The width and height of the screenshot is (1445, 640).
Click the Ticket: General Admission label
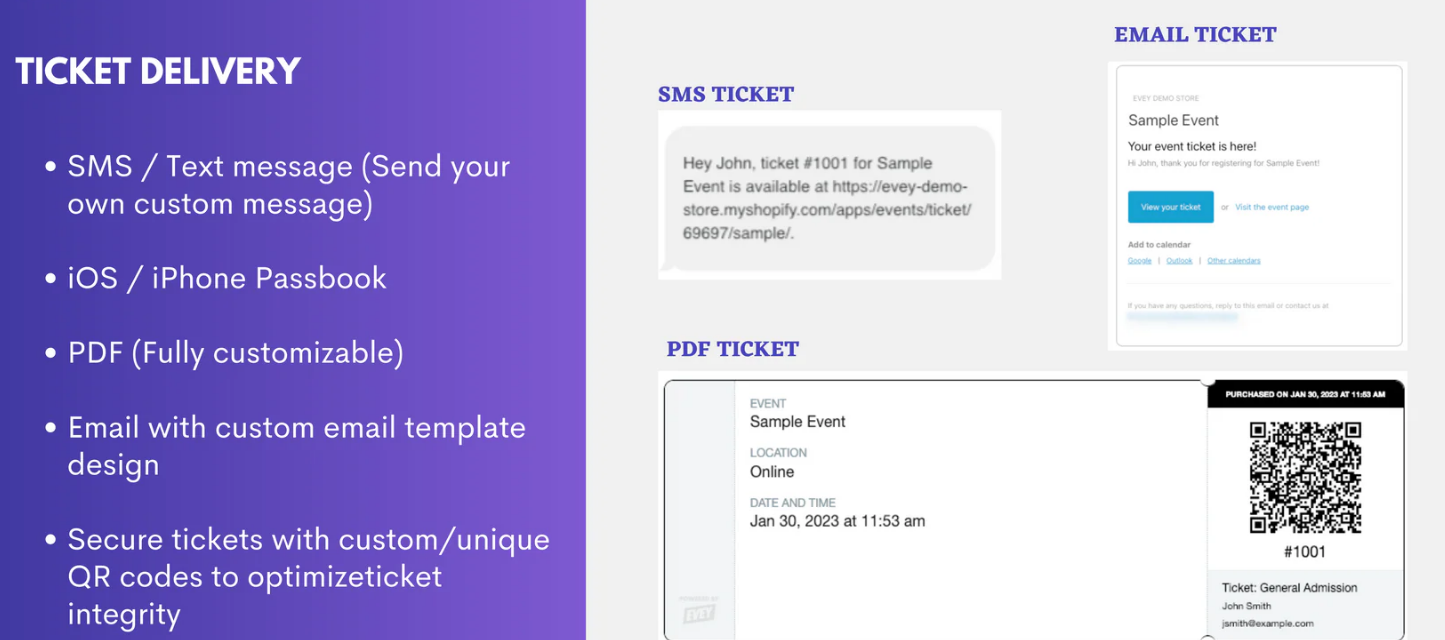pos(1290,588)
